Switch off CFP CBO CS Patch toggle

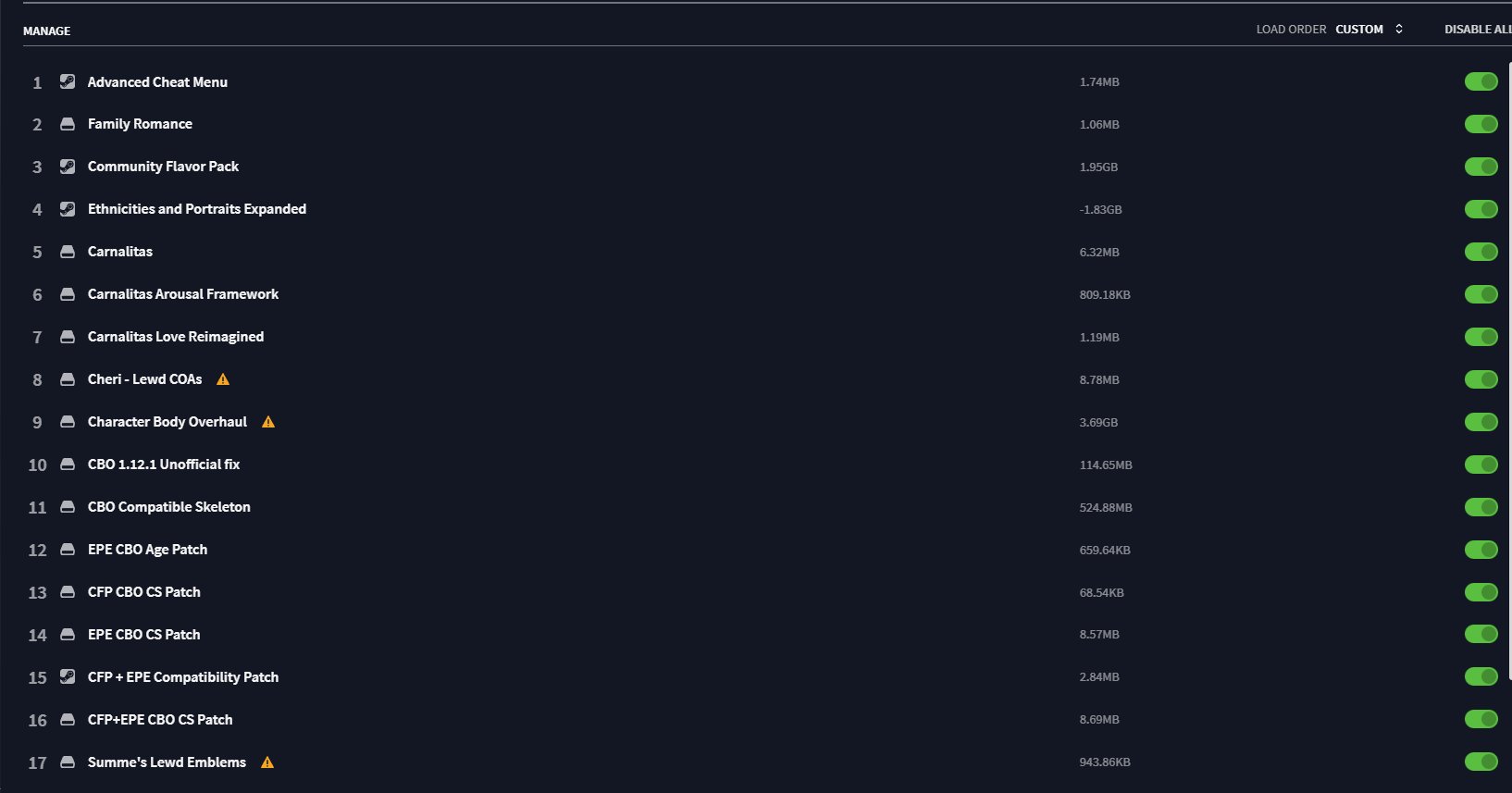click(x=1481, y=592)
